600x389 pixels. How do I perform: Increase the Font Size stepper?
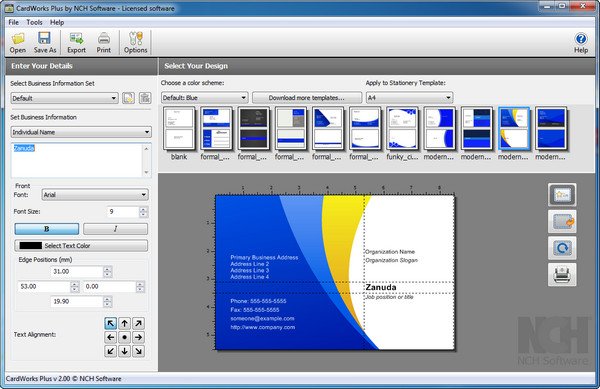[x=143, y=209]
